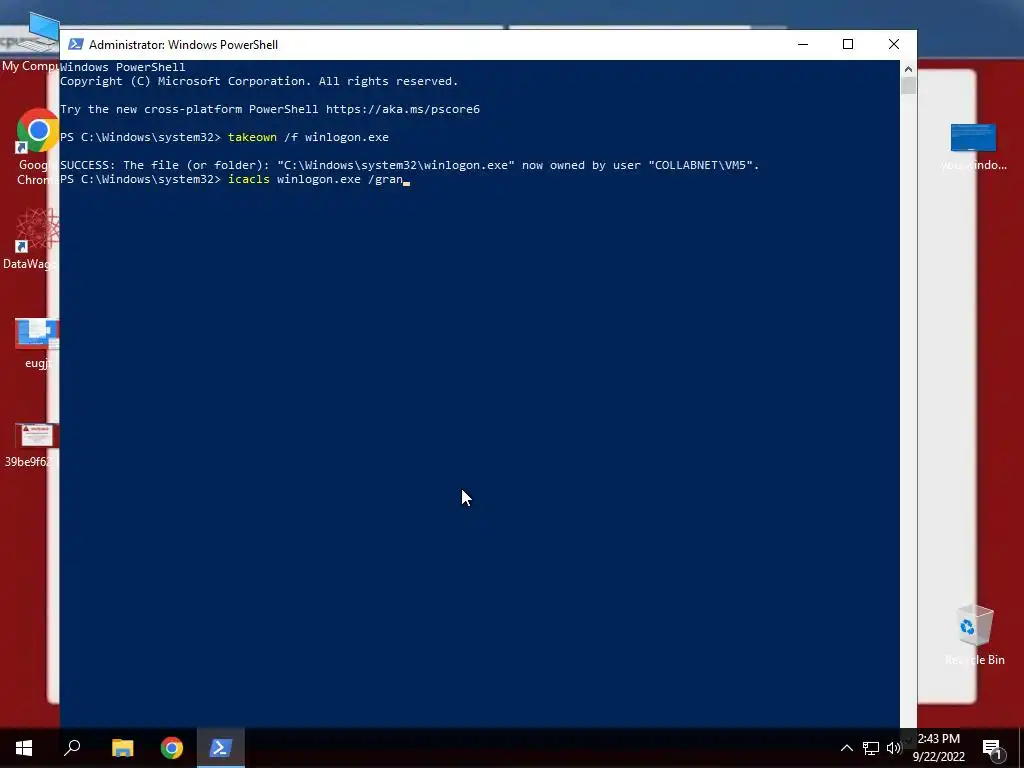Select Google Chrome desktop shortcut
This screenshot has height=768, width=1024.
(x=38, y=148)
